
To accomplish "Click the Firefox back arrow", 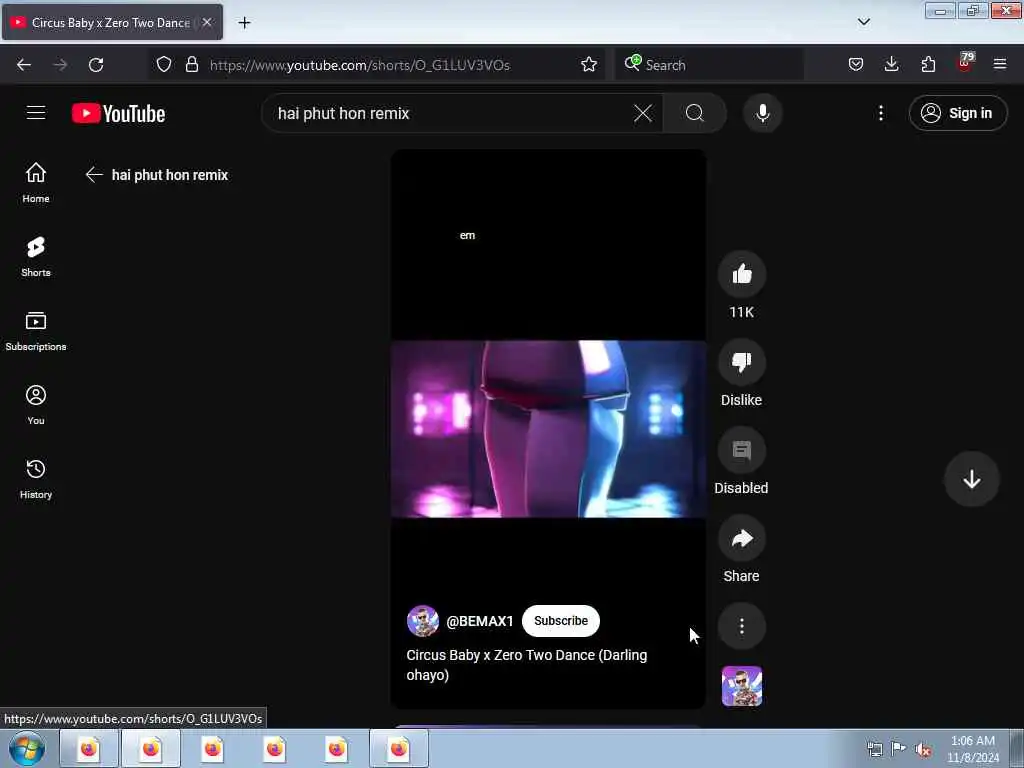I will click(x=24, y=65).
